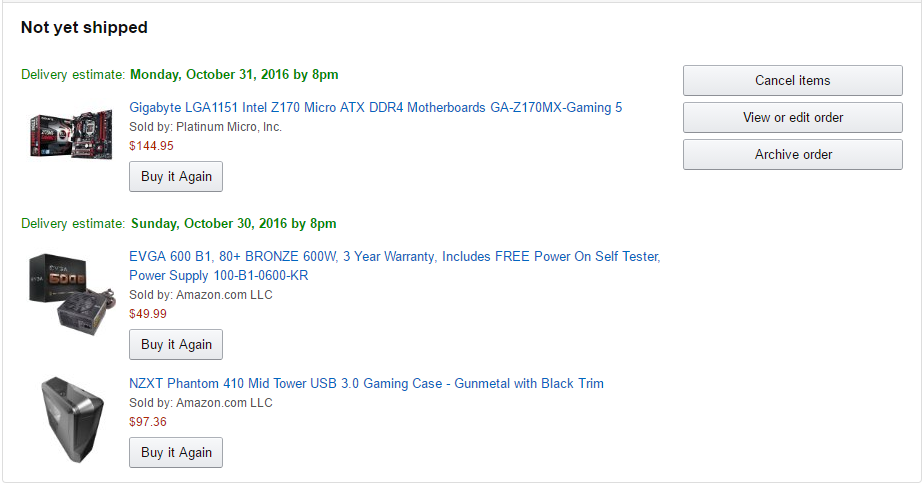The height and width of the screenshot is (484, 922).
Task: Select the $49.99 power supply price
Action: pyautogui.click(x=148, y=314)
